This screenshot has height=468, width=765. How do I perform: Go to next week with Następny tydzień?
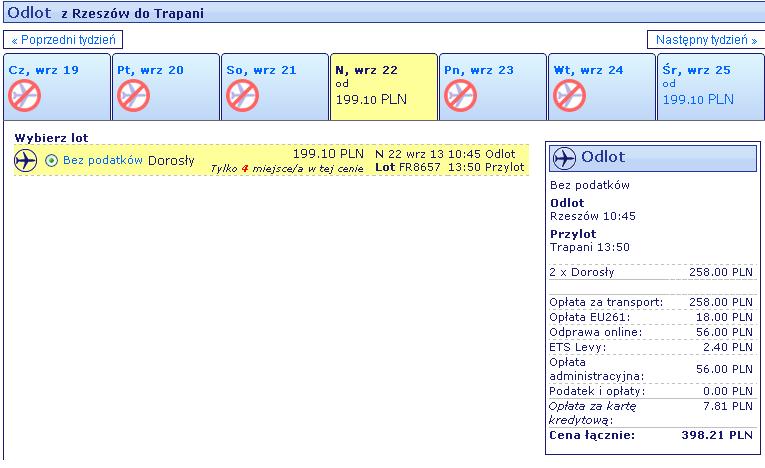tap(704, 40)
